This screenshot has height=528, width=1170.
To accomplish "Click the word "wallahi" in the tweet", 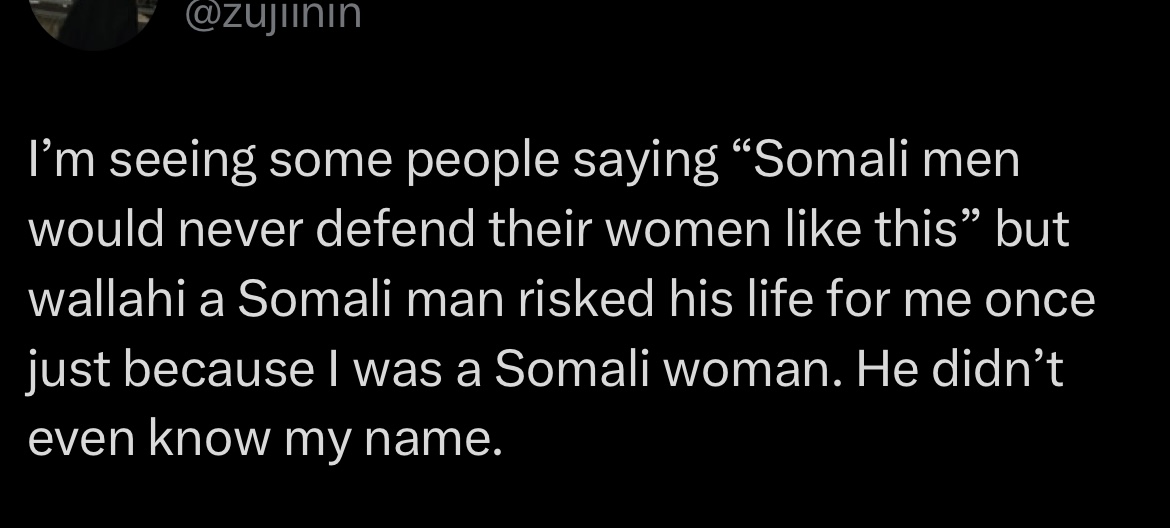I will pyautogui.click(x=106, y=300).
